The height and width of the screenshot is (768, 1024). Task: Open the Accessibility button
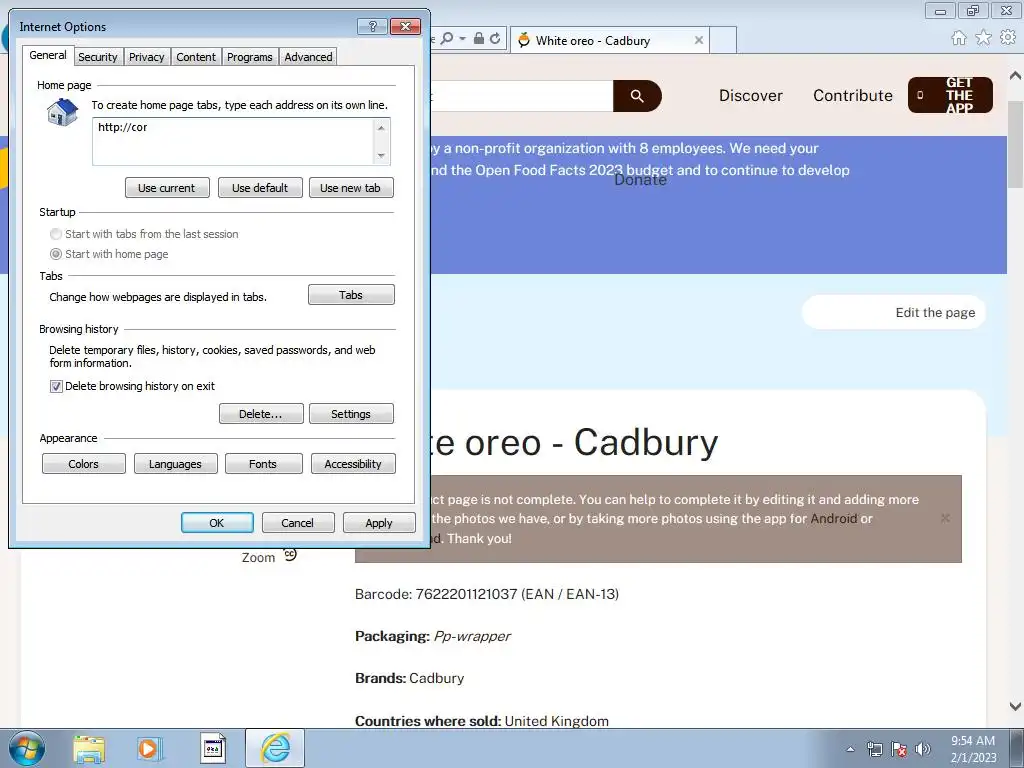pos(353,464)
